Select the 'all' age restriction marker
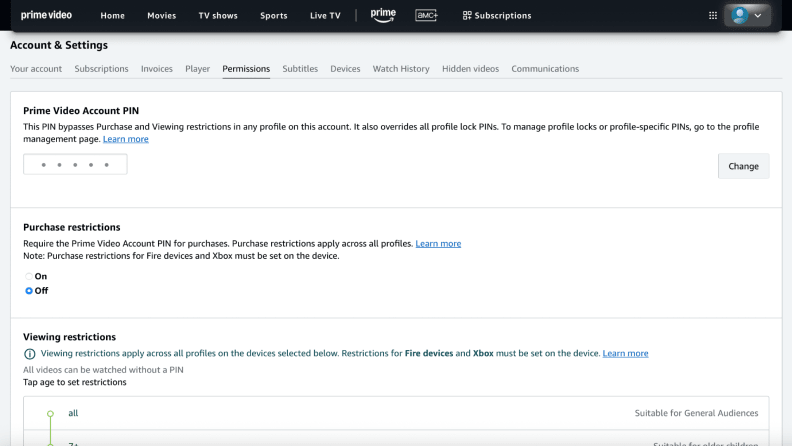This screenshot has width=792, height=446. (x=51, y=414)
